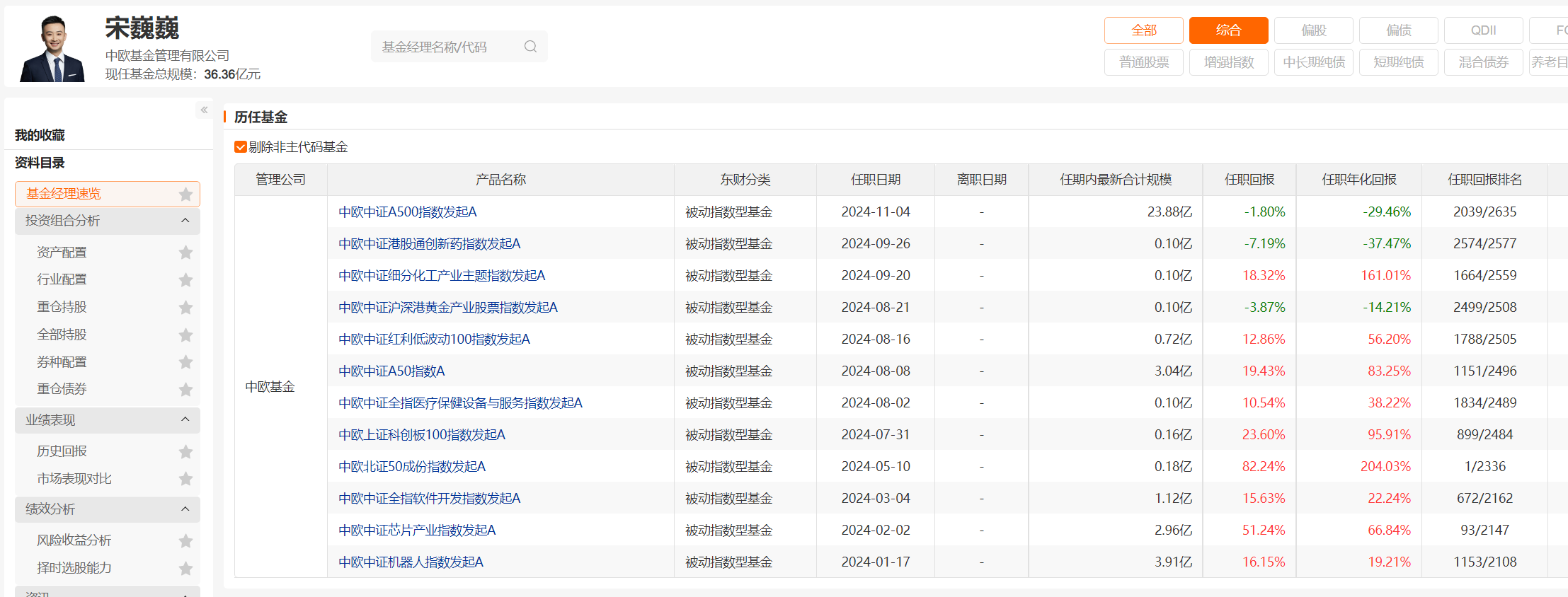Select the 增强指数 filter
Image resolution: width=1568 pixels, height=597 pixels.
[1229, 62]
